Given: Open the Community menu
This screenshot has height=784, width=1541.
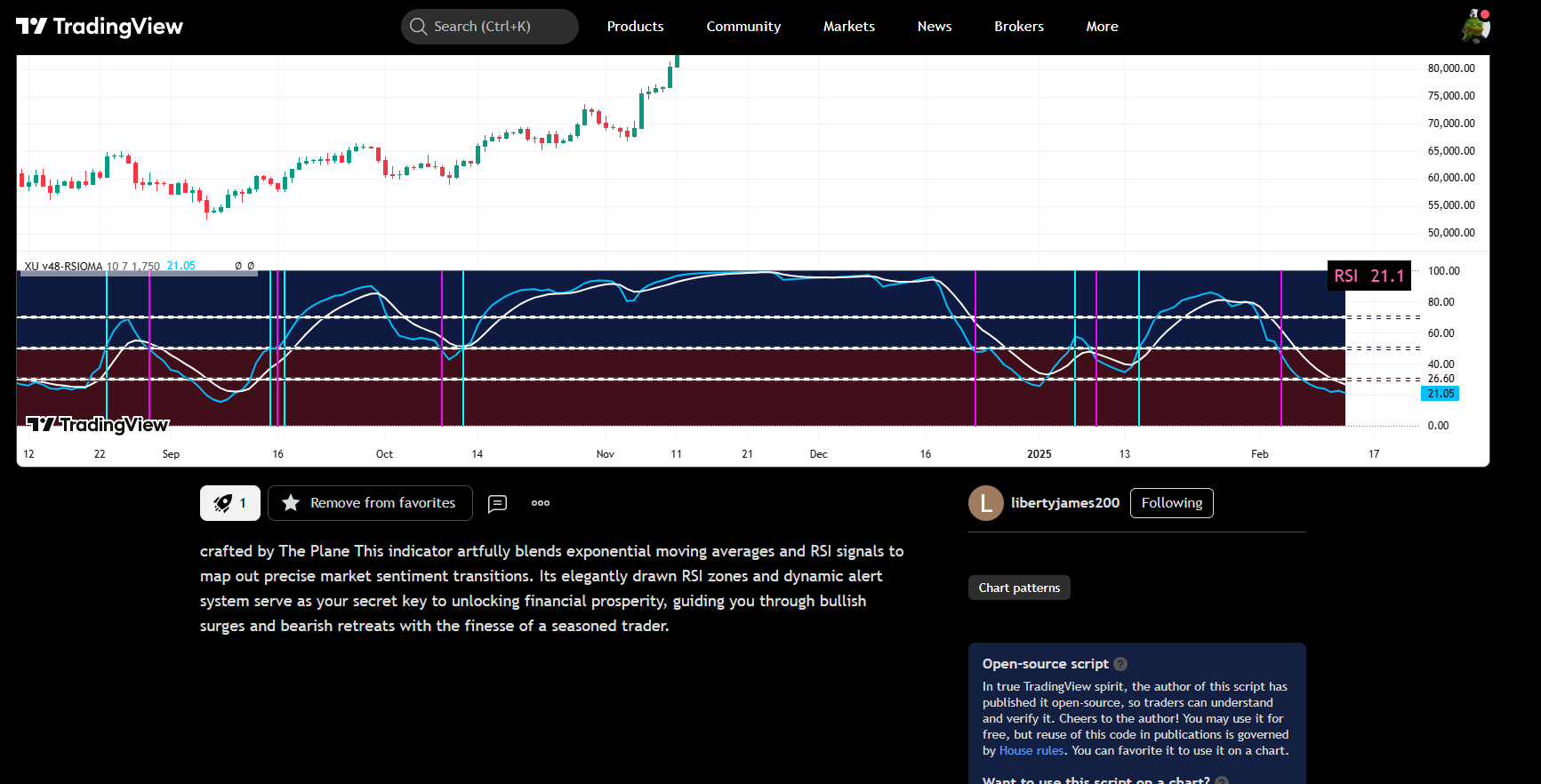Looking at the screenshot, I should (743, 27).
